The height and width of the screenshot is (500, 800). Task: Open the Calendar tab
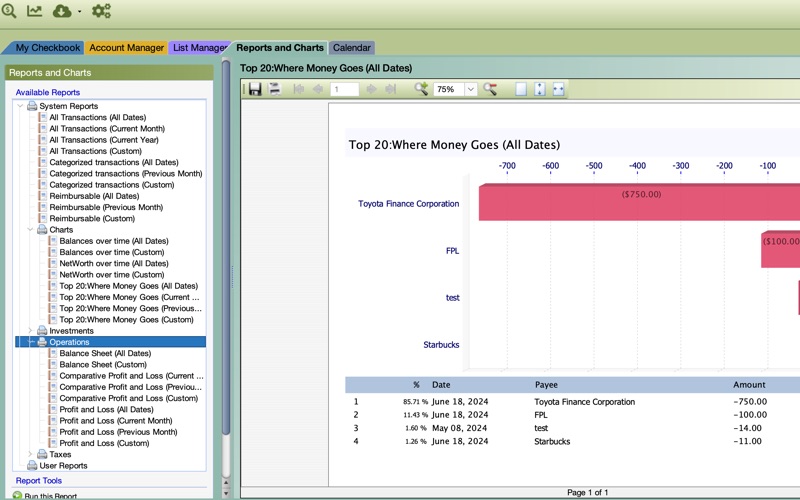click(x=352, y=47)
